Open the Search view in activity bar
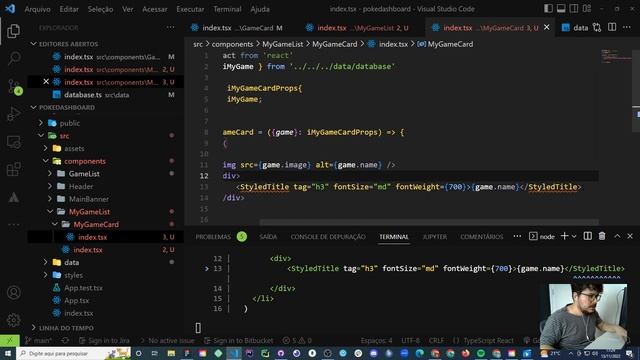 coord(13,58)
